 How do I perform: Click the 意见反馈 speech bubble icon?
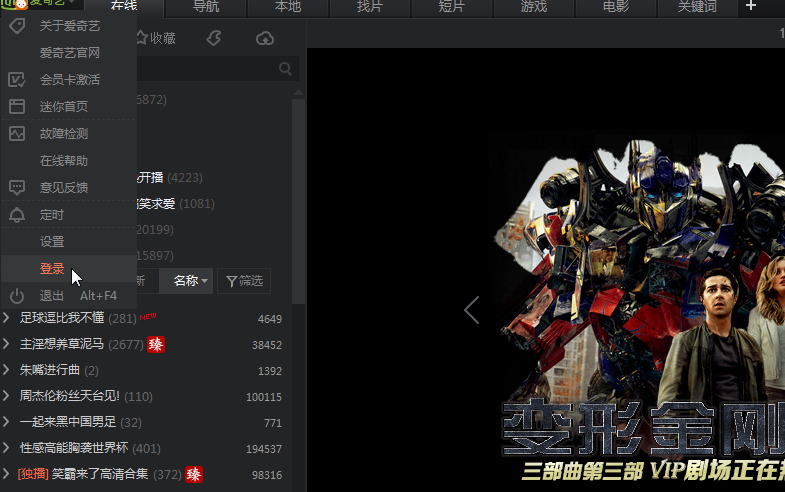click(17, 187)
